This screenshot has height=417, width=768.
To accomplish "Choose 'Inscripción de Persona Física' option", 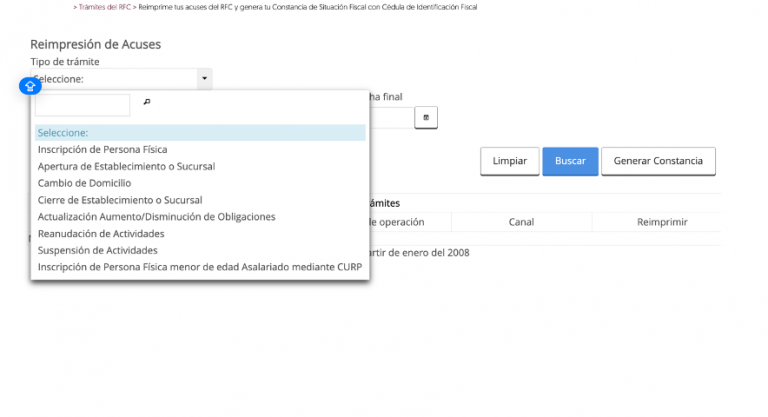I will point(102,150).
